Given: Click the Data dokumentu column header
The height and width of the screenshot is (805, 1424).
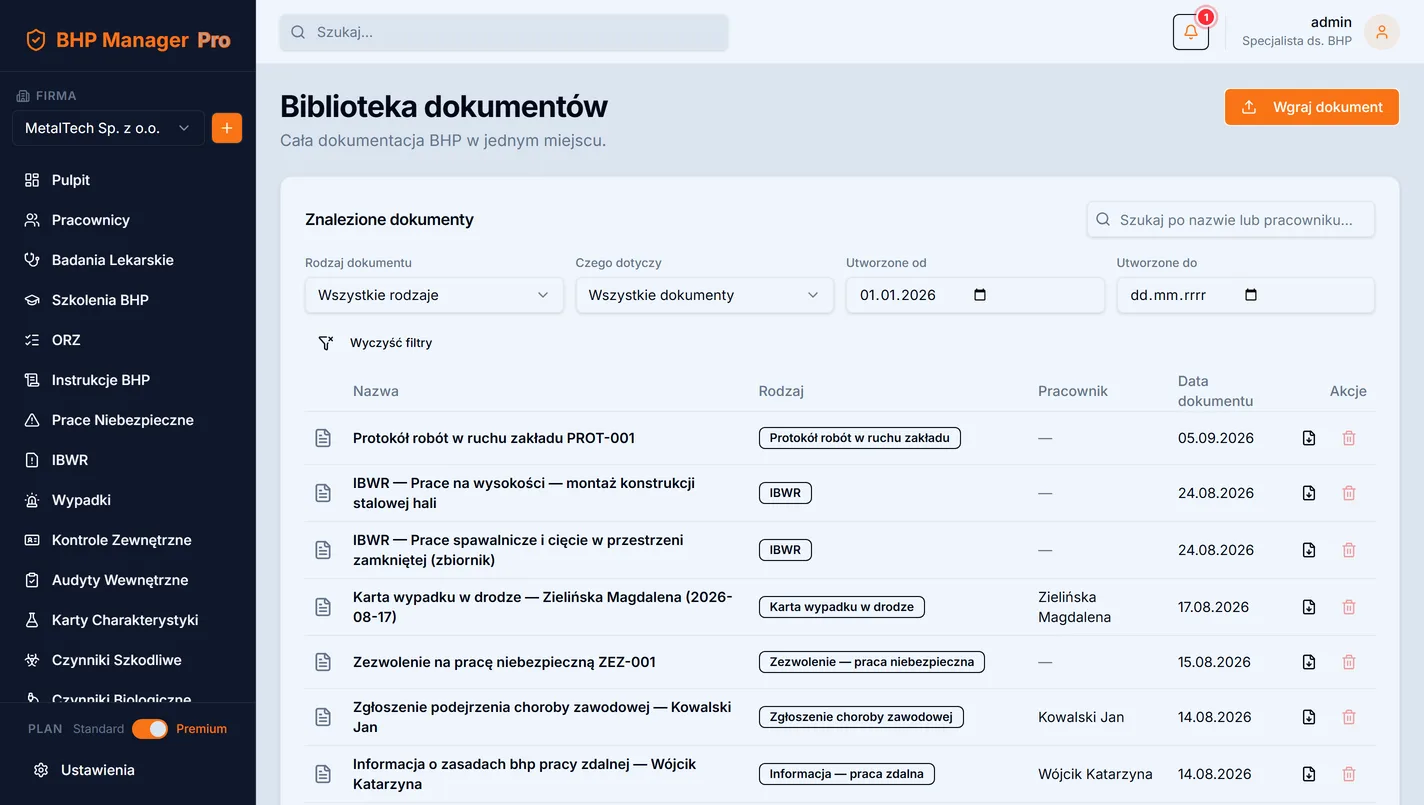Looking at the screenshot, I should point(1215,391).
